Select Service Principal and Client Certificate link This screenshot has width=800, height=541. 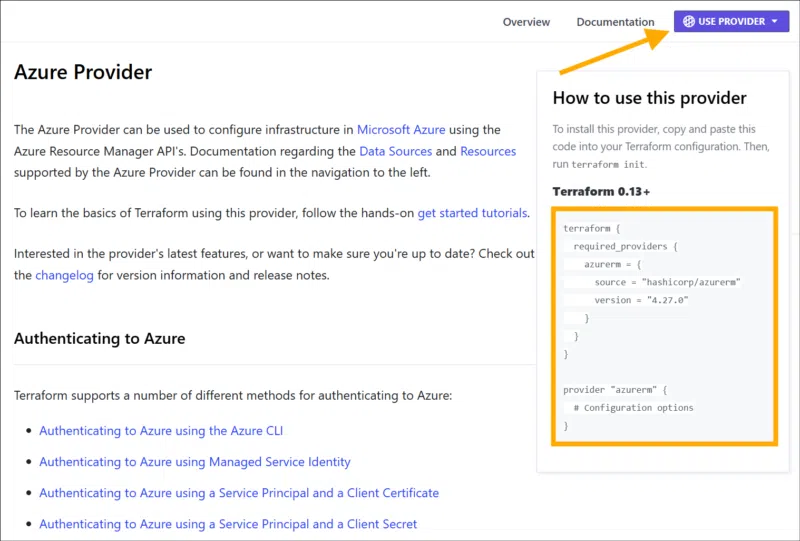click(239, 493)
